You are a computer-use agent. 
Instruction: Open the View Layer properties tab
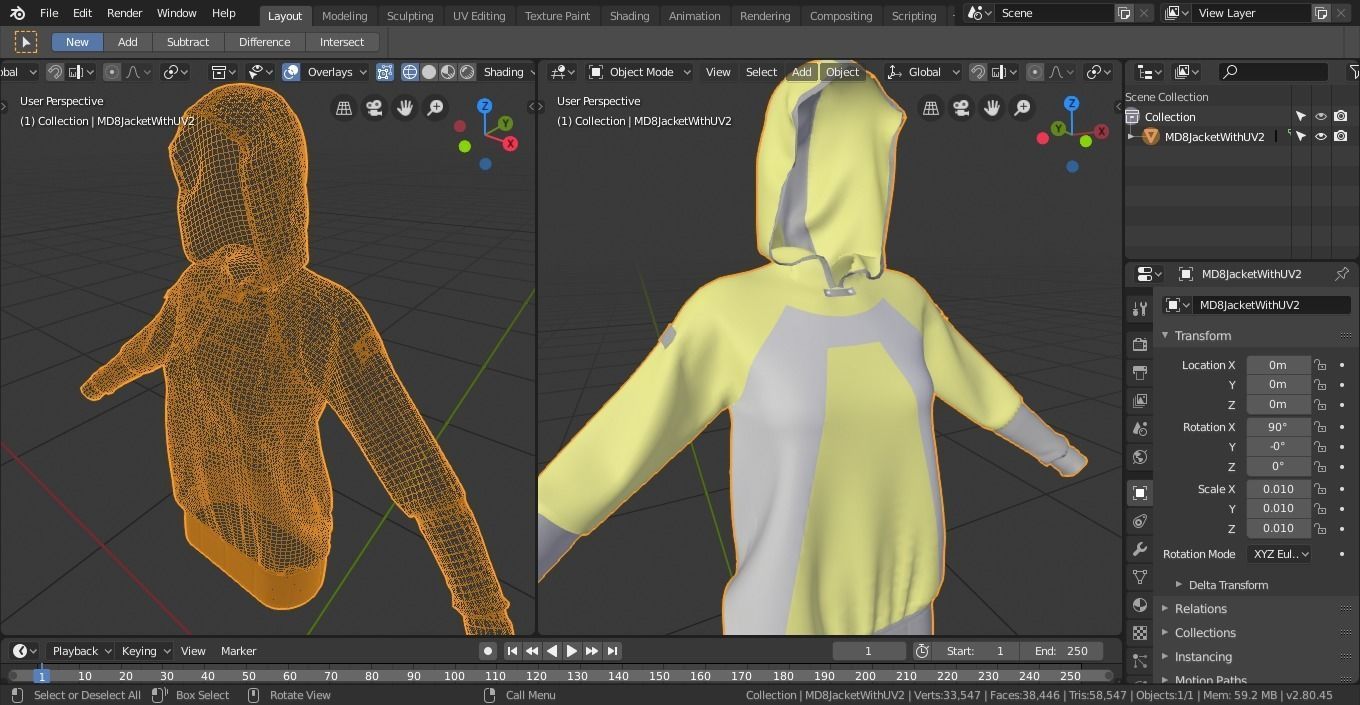coord(1139,400)
